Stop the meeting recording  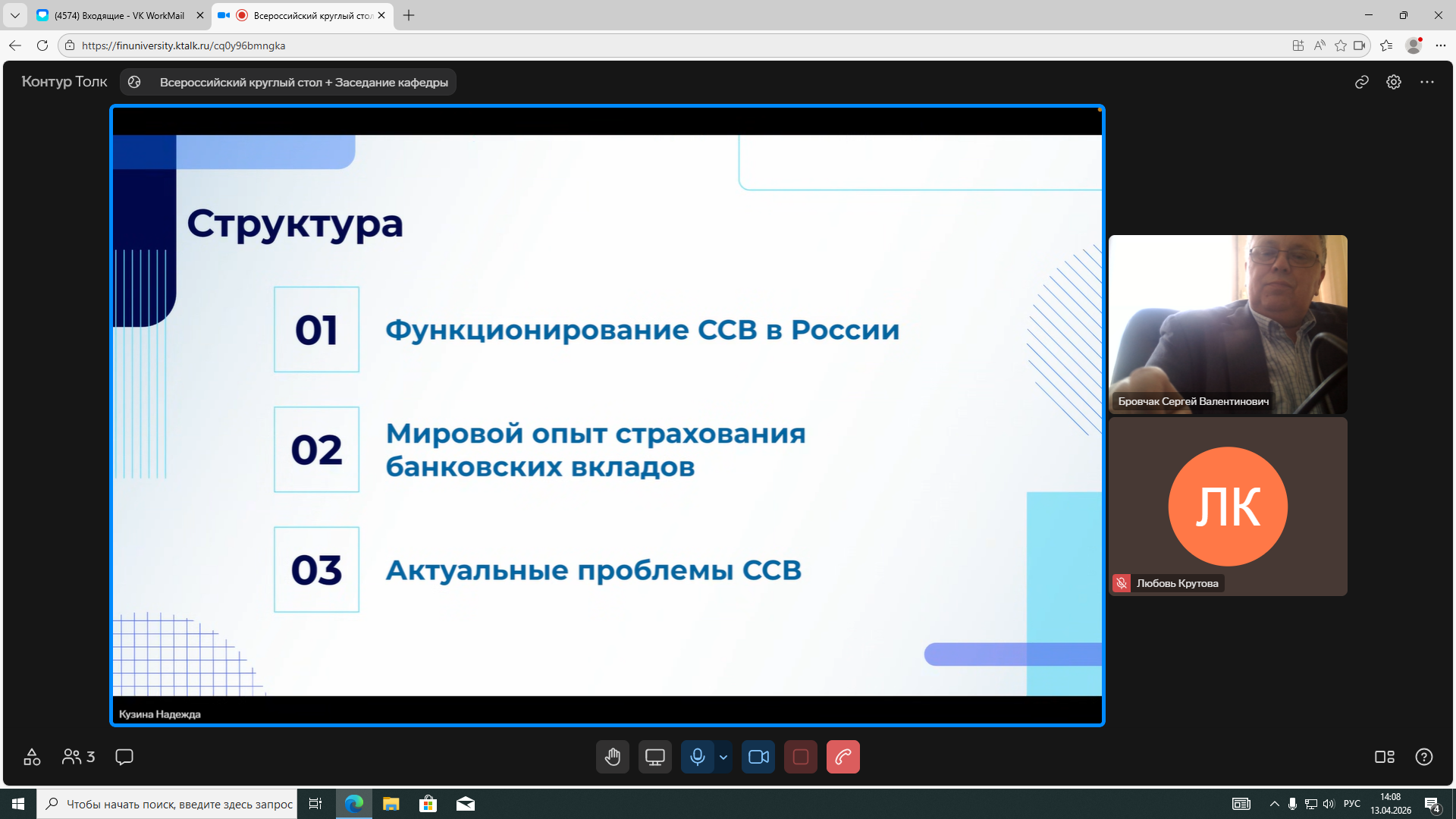click(800, 757)
